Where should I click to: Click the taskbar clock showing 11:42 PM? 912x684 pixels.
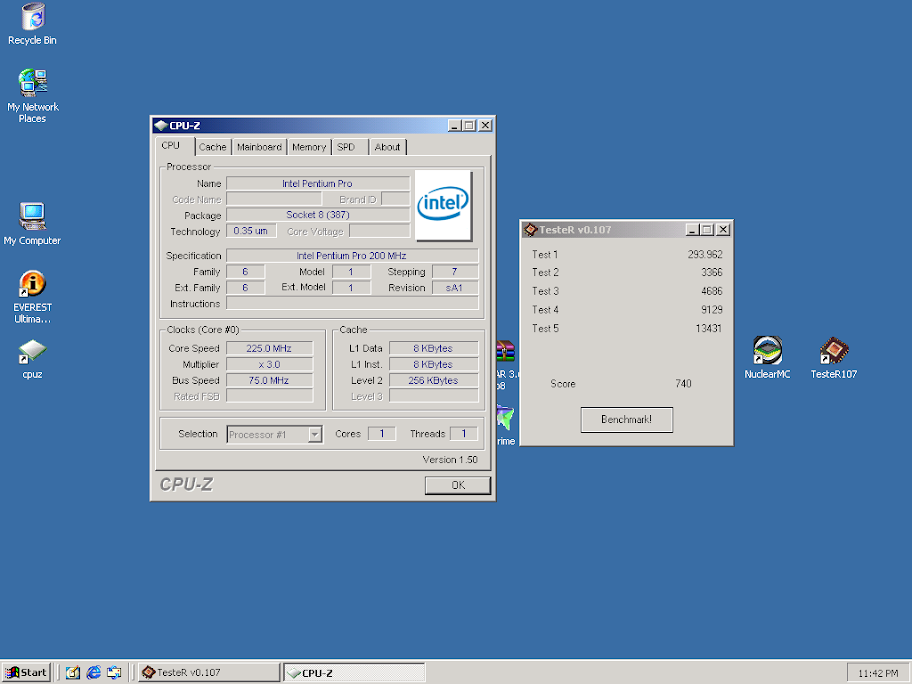click(878, 673)
